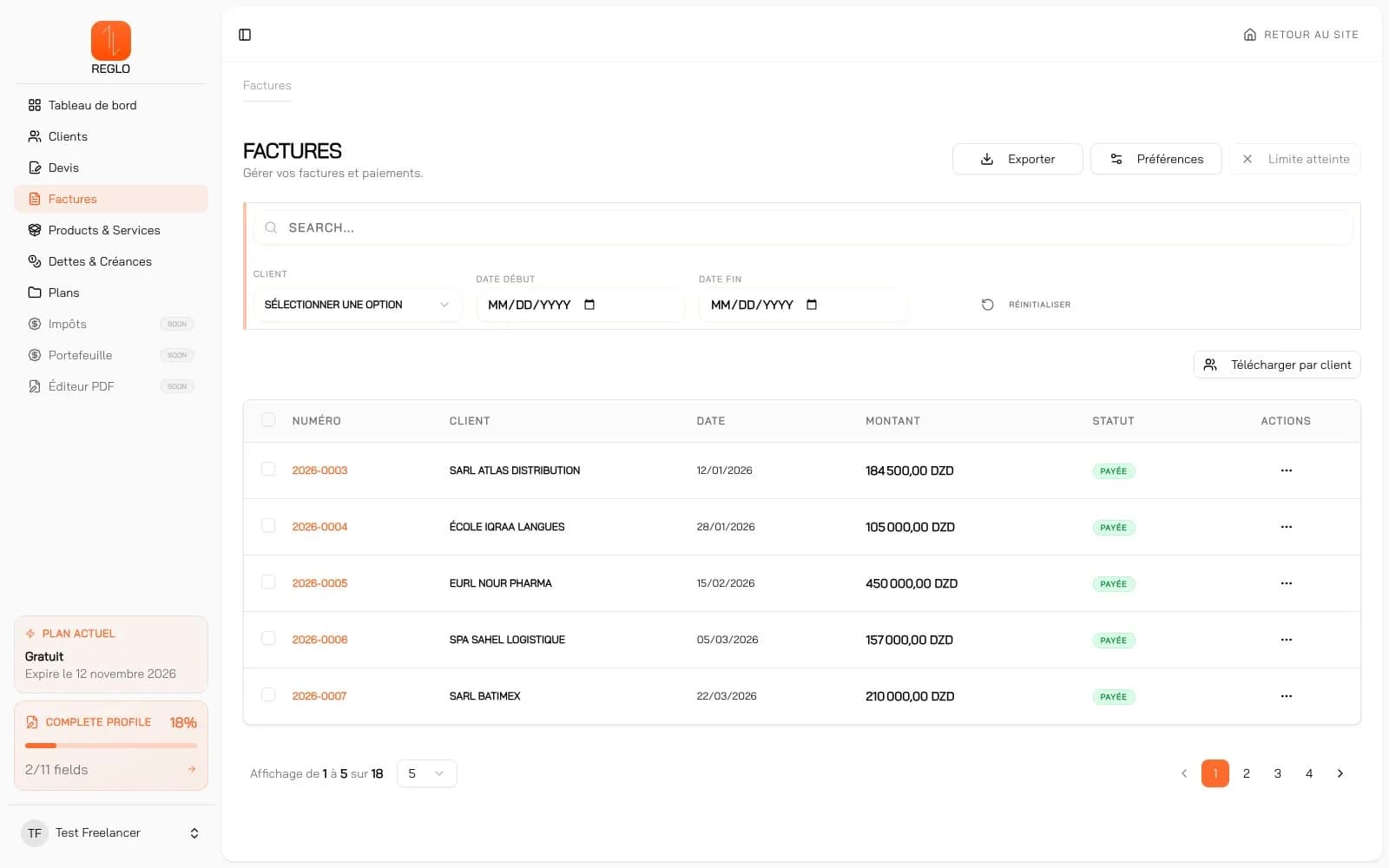Open Tableau de bord in sidebar

point(111,105)
